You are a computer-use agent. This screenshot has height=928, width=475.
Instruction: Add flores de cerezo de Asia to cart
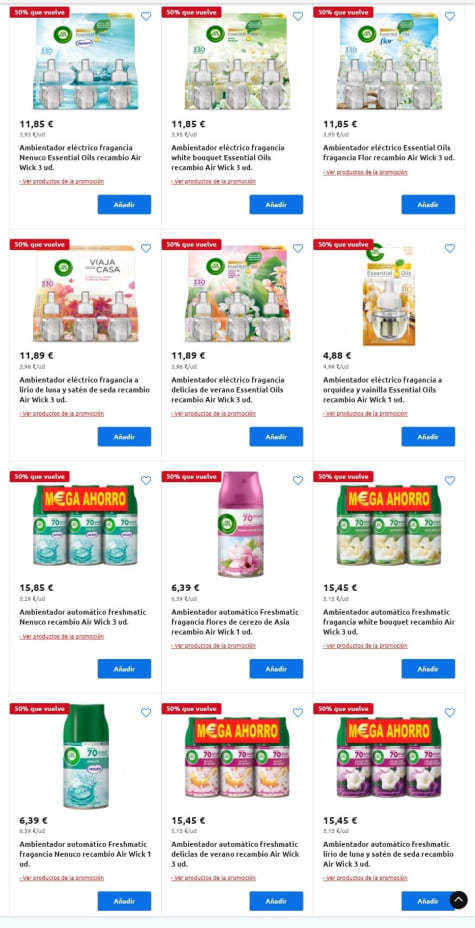pyautogui.click(x=276, y=668)
